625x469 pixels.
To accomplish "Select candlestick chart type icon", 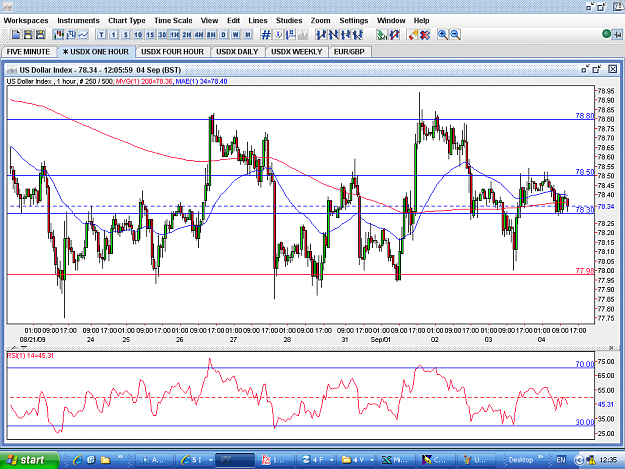I will 59,35.
